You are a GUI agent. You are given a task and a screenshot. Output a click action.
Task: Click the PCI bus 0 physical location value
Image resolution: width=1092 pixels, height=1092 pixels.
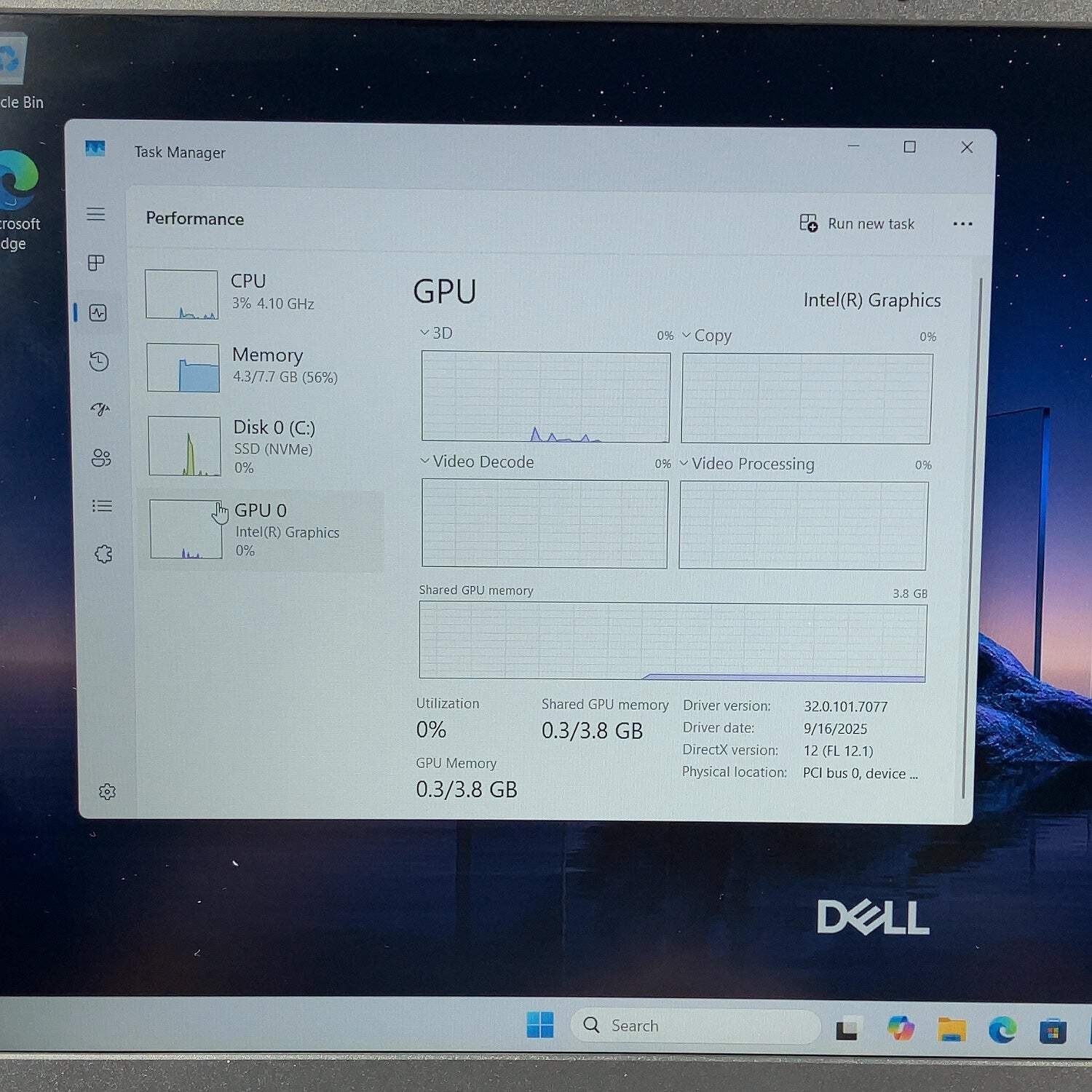[860, 773]
